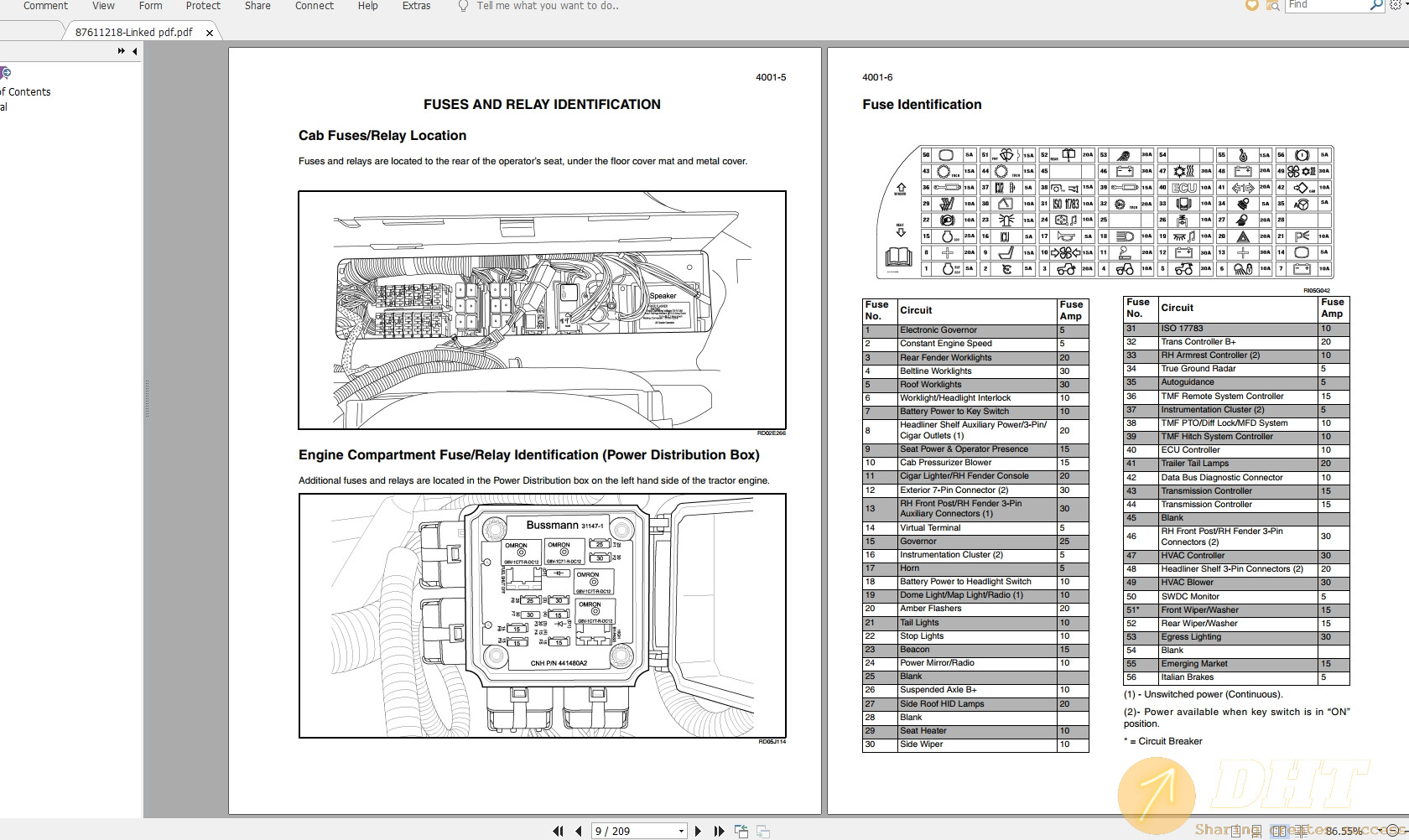This screenshot has width=1409, height=840.
Task: Click the next page arrow button
Action: click(699, 831)
